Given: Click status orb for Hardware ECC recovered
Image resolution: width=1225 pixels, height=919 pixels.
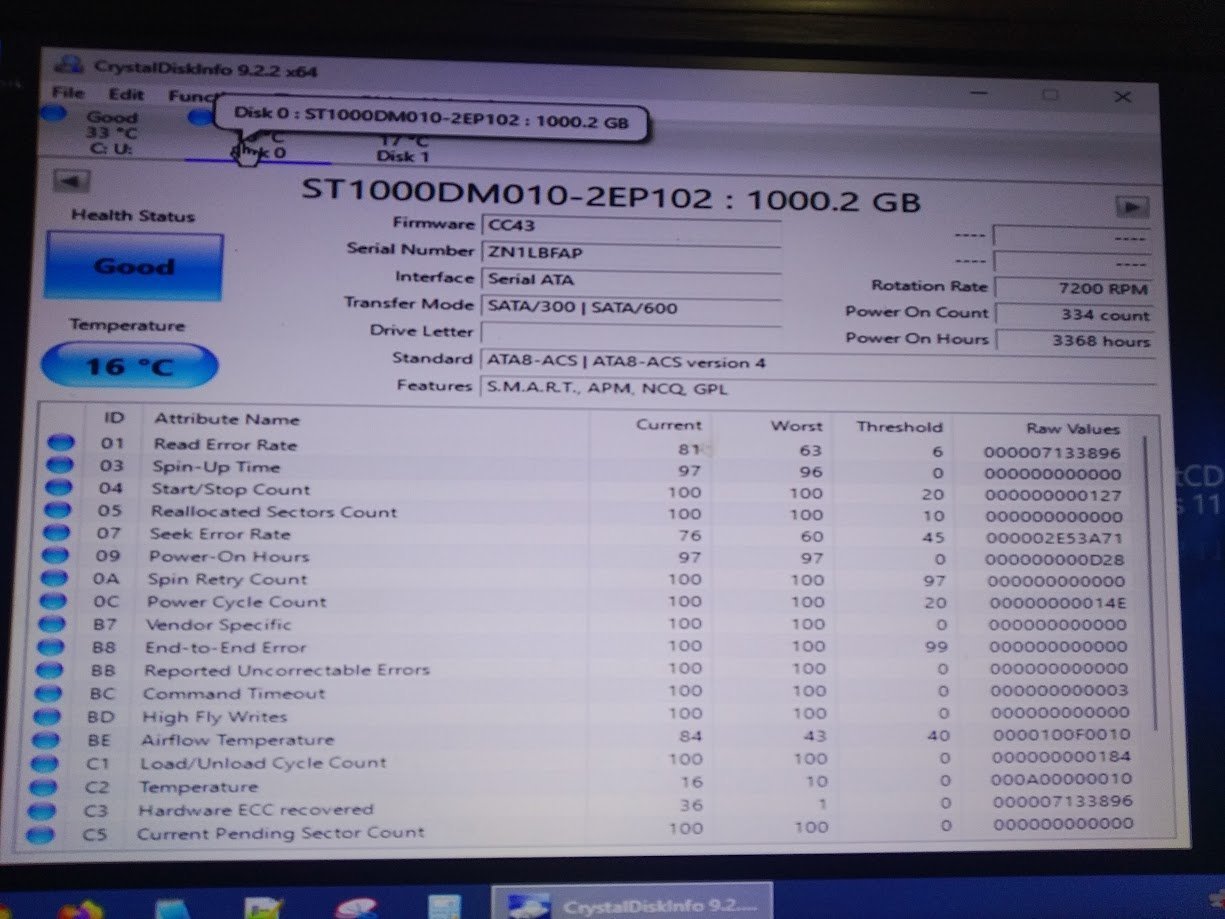Looking at the screenshot, I should pos(44,810).
